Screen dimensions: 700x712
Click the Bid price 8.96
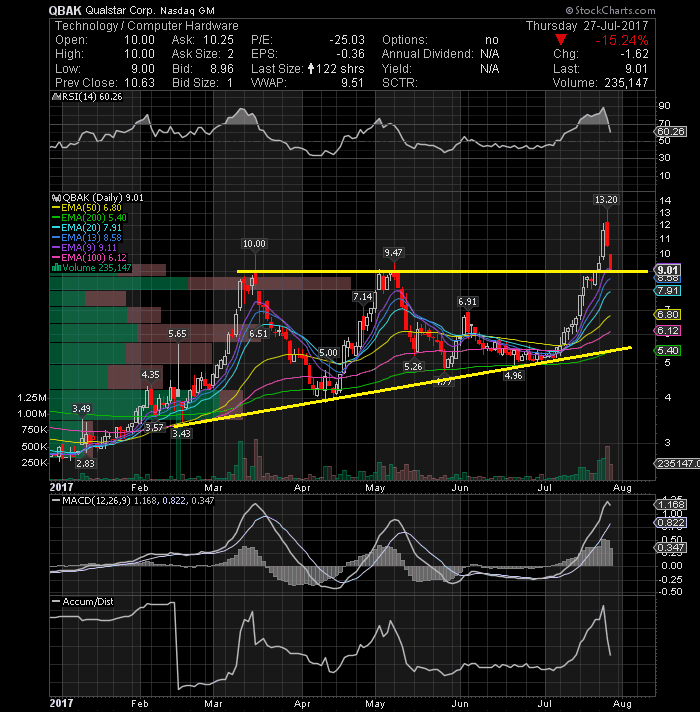(222, 69)
